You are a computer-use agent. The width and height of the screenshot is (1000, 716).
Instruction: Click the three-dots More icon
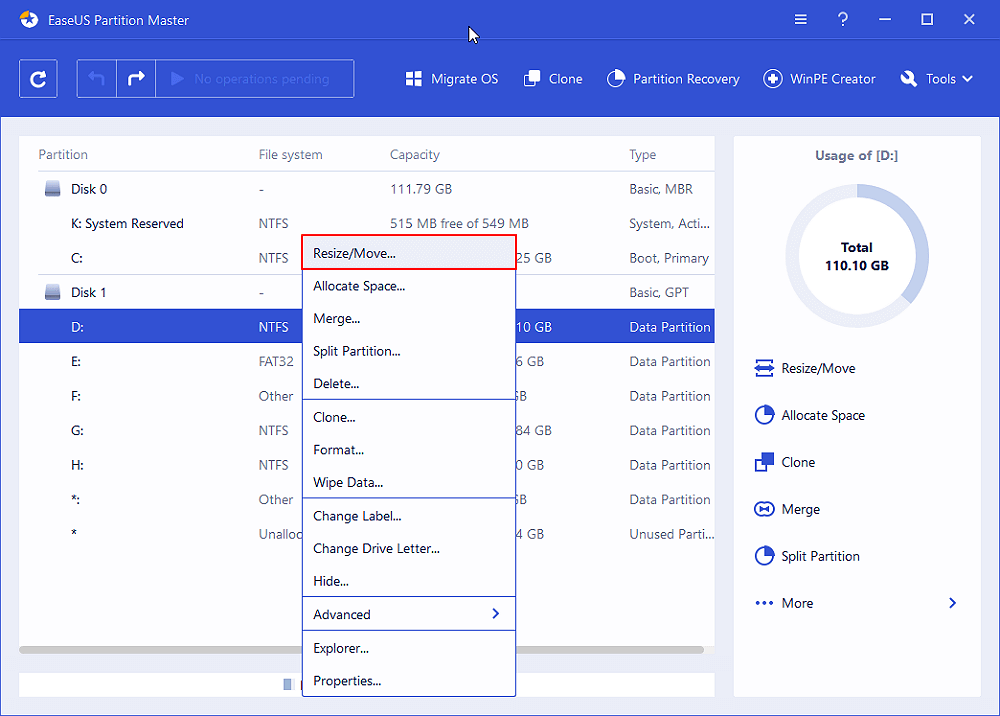pyautogui.click(x=764, y=603)
